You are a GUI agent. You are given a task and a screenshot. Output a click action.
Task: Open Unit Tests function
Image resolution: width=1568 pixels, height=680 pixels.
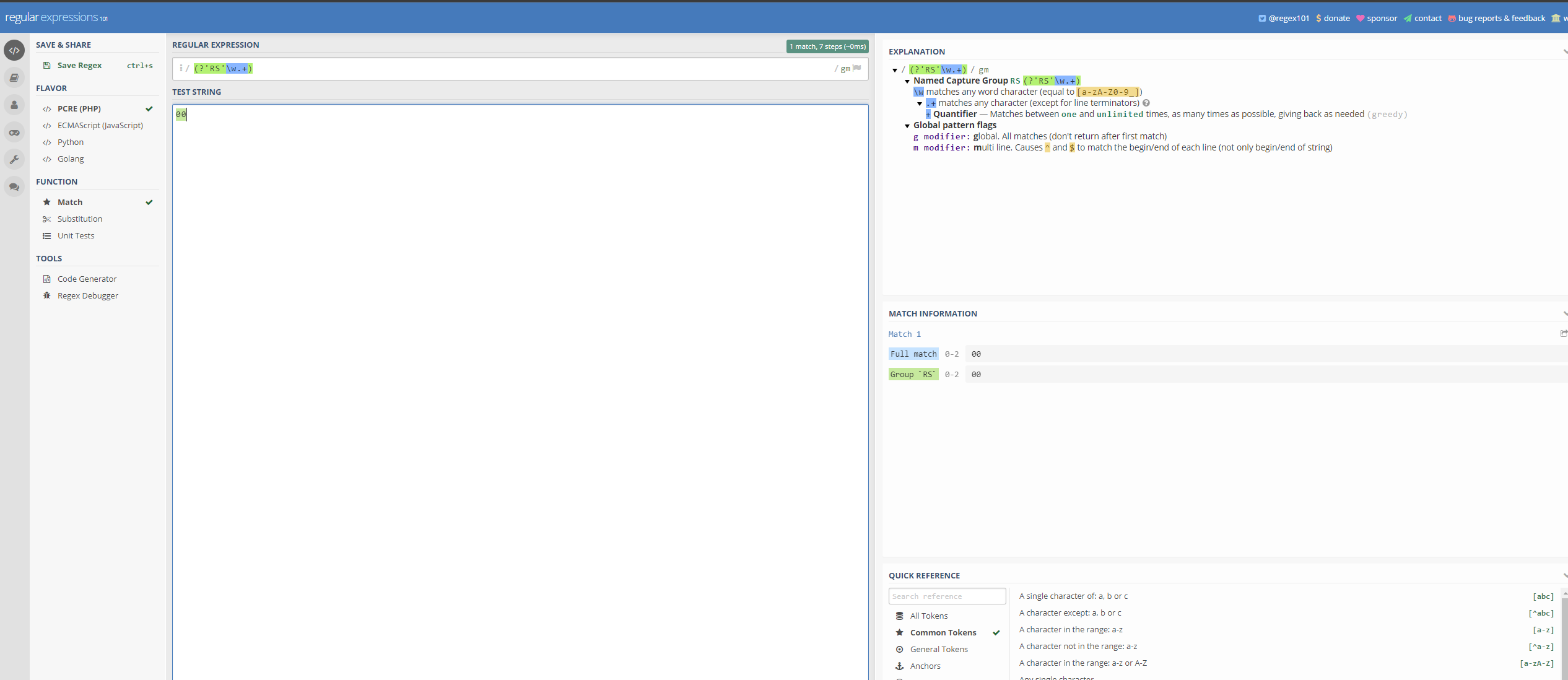click(x=76, y=235)
